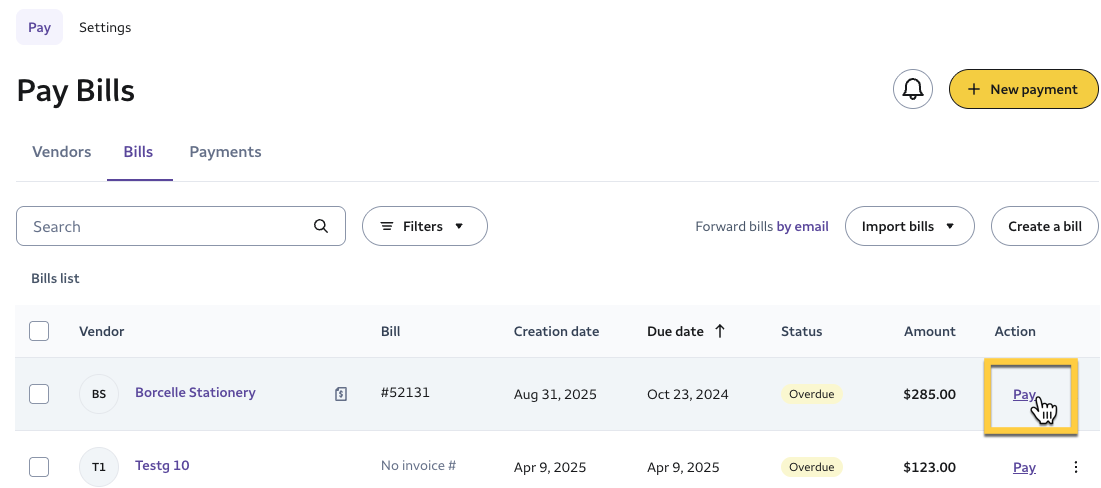Check the Borcelle Stationery row checkbox
The image size is (1101, 488).
point(39,394)
